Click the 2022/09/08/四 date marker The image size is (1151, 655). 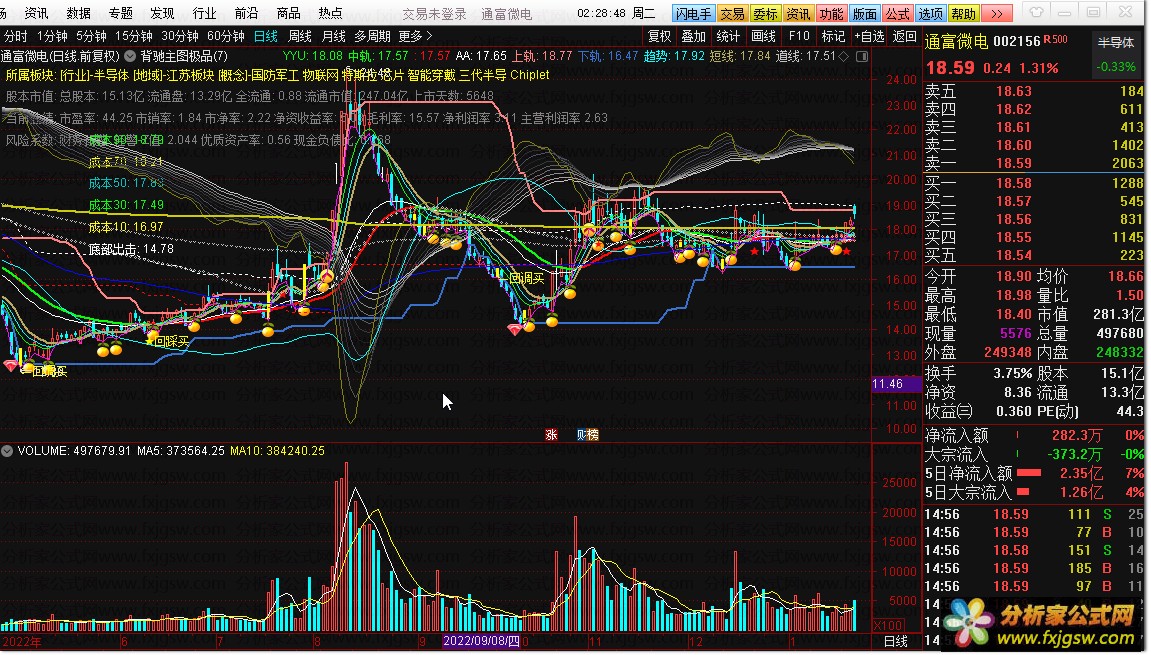coord(481,641)
